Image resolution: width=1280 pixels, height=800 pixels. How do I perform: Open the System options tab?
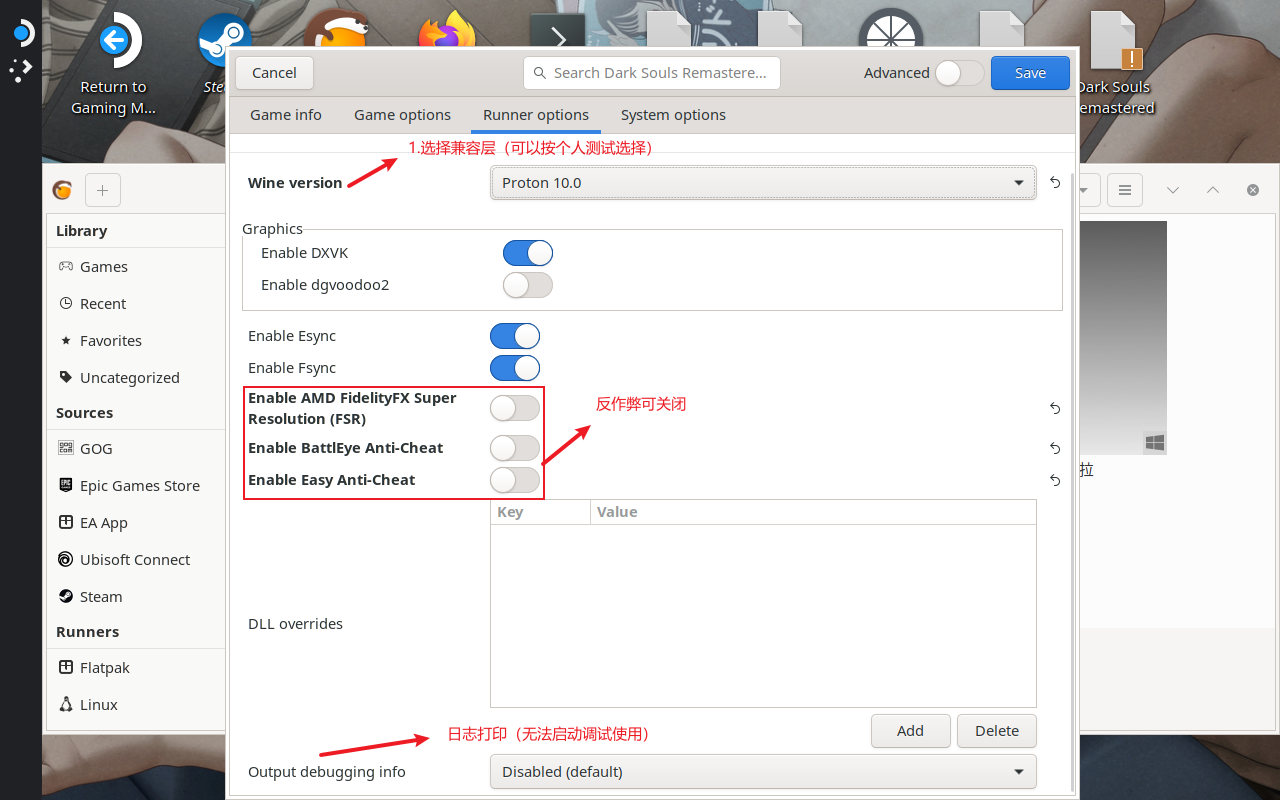pyautogui.click(x=673, y=115)
